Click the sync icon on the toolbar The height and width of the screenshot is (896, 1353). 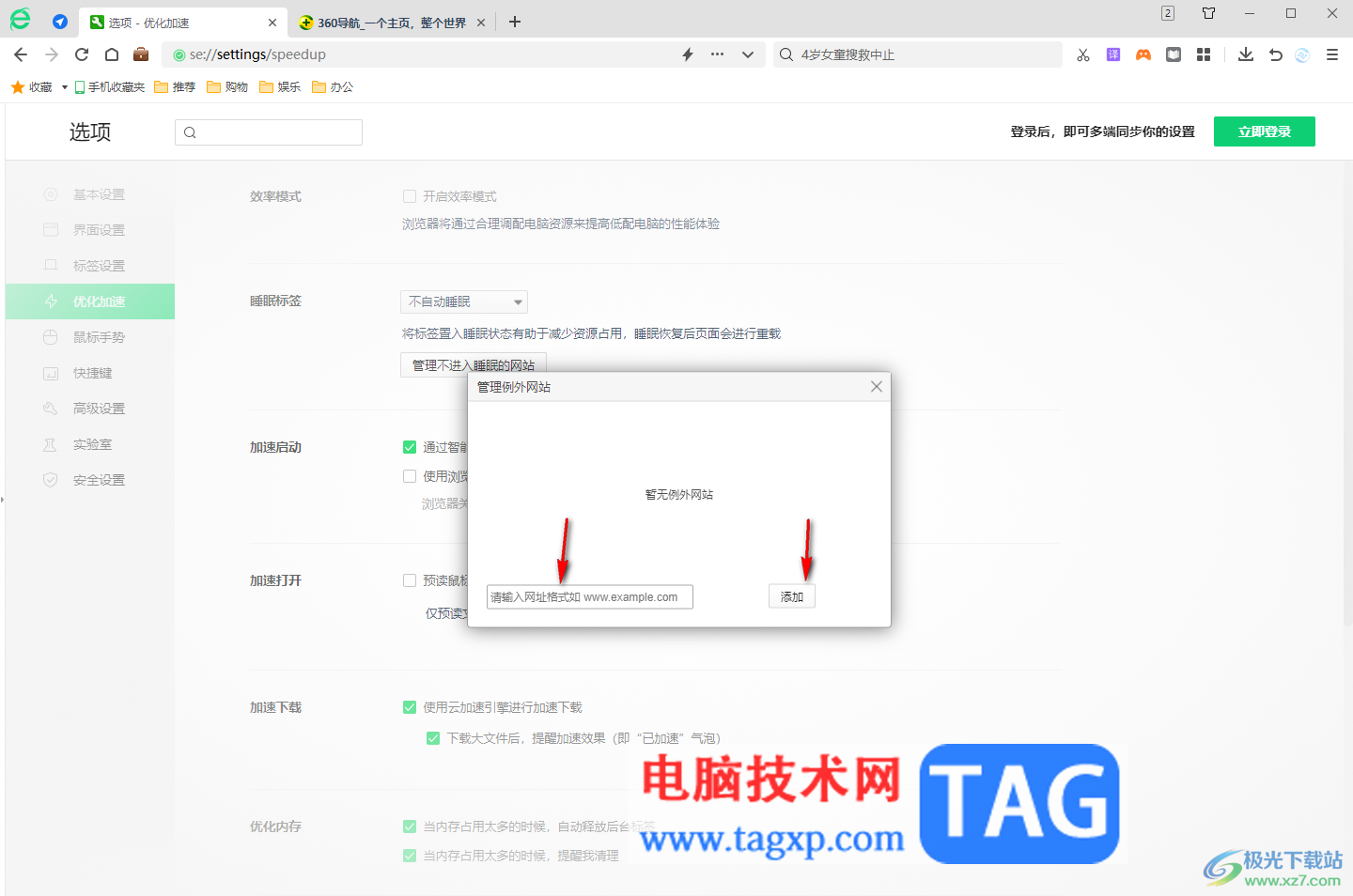pyautogui.click(x=1301, y=54)
